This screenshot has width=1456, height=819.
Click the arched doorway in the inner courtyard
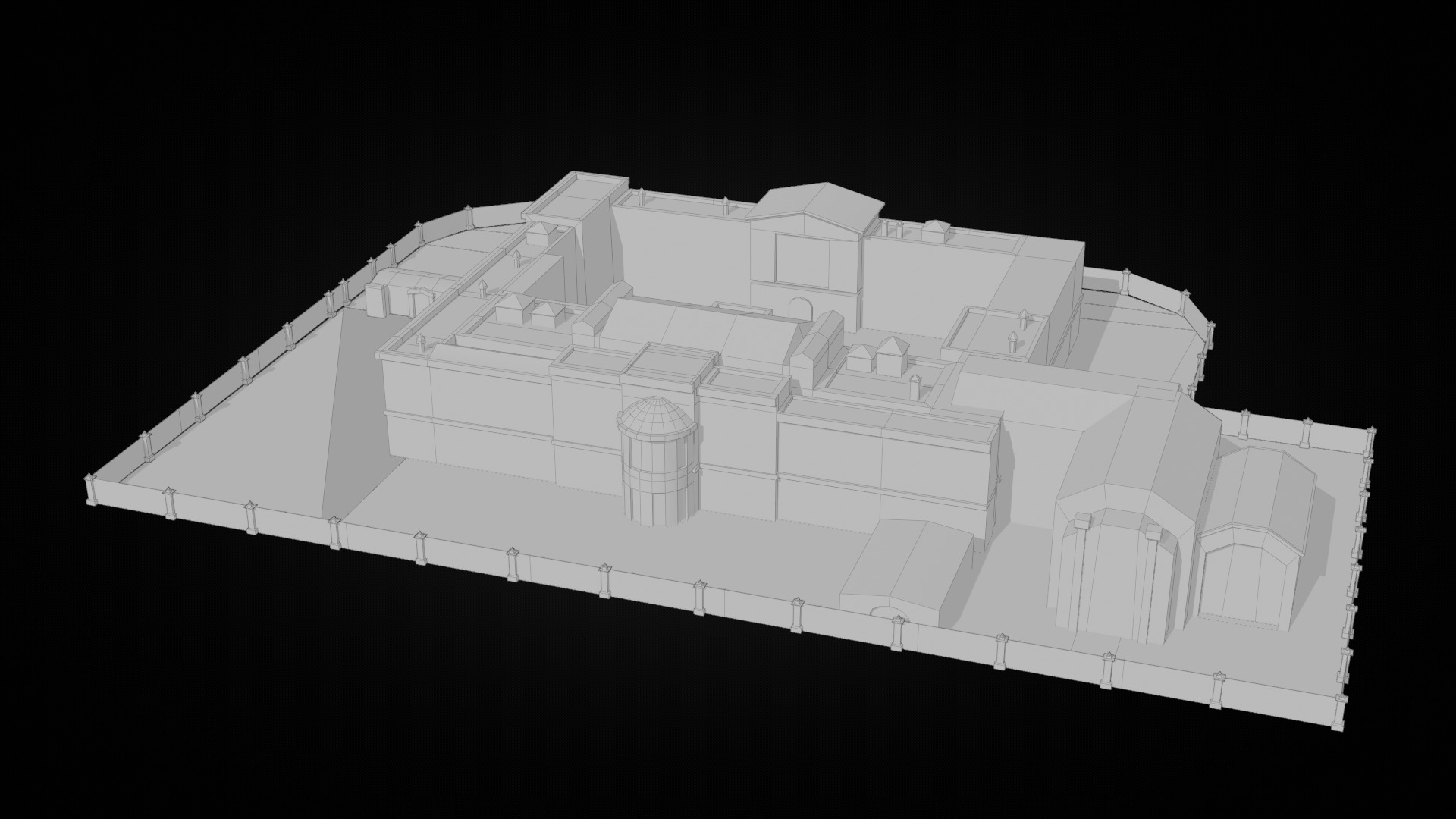tap(799, 309)
